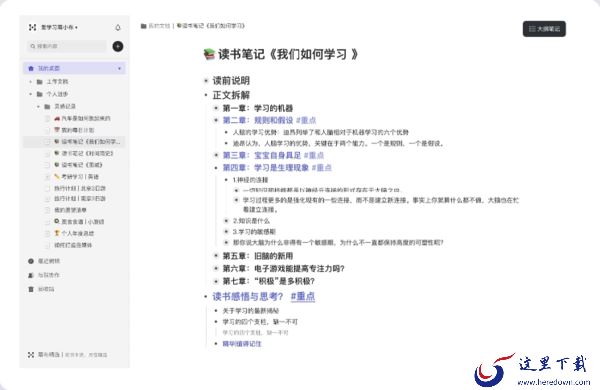Click the #重点 tag after 第三章：宝宝自身具足
Image resolution: width=600 pixels, height=390 pixels.
tap(314, 155)
